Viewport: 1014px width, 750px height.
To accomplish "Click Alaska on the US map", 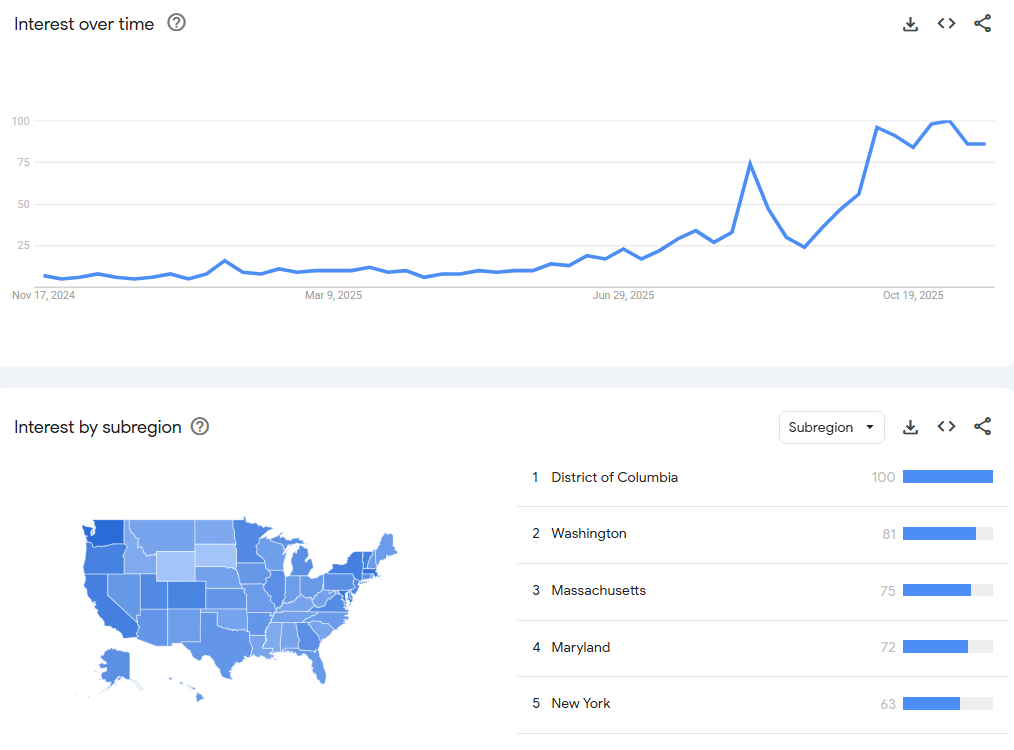I will coord(115,665).
